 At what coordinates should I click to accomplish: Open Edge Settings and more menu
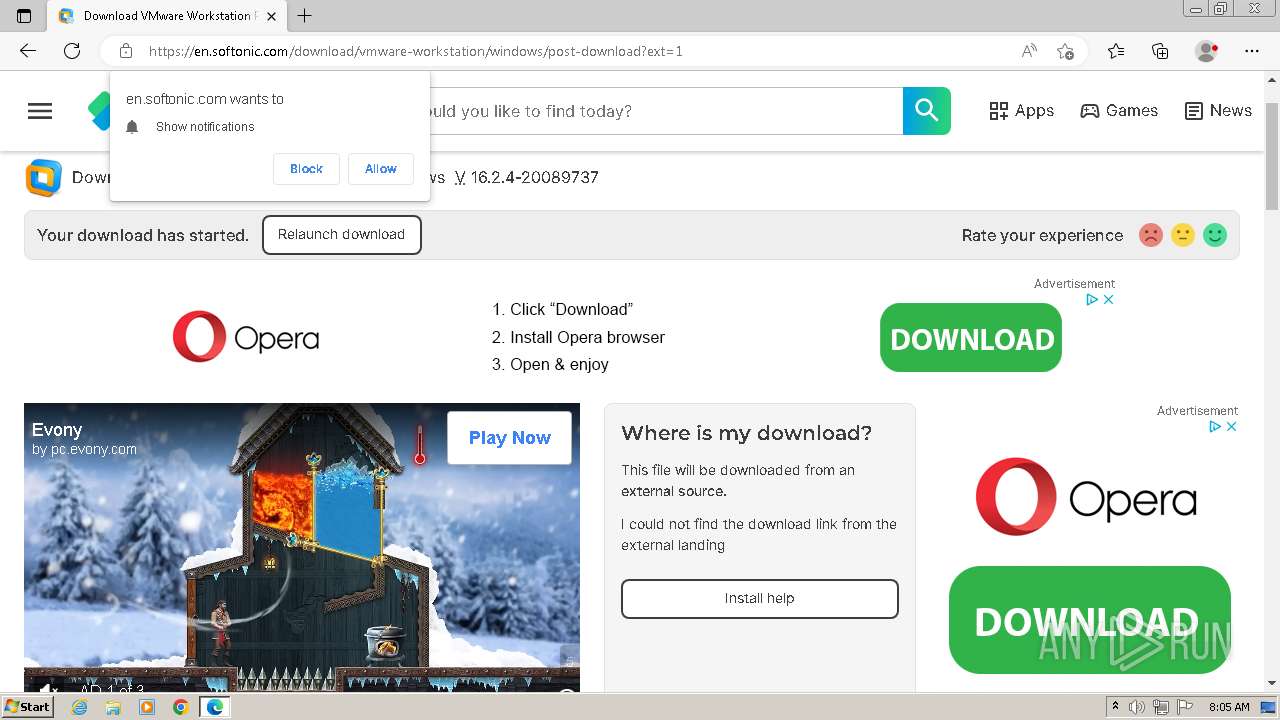coord(1252,51)
